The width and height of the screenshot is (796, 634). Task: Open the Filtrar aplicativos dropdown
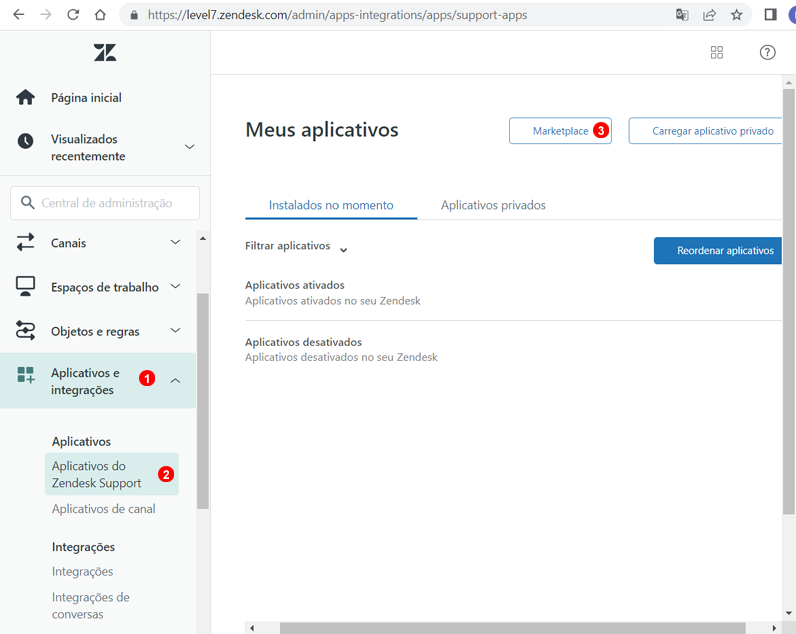[x=296, y=247]
